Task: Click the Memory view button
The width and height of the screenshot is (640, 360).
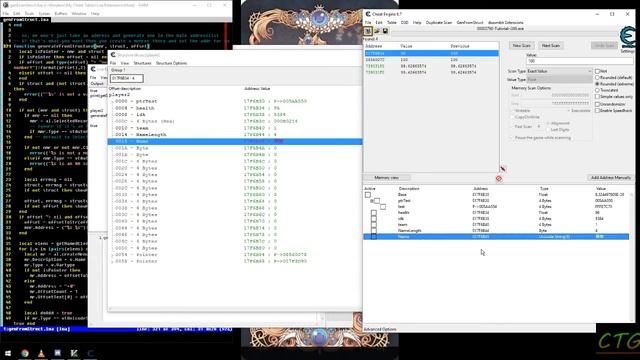Action: 387,178
